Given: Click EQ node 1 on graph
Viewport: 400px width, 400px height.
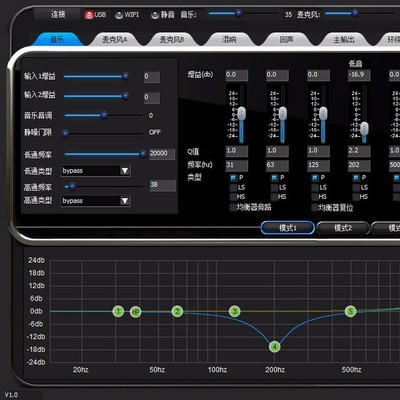Looking at the screenshot, I should click(x=118, y=312).
